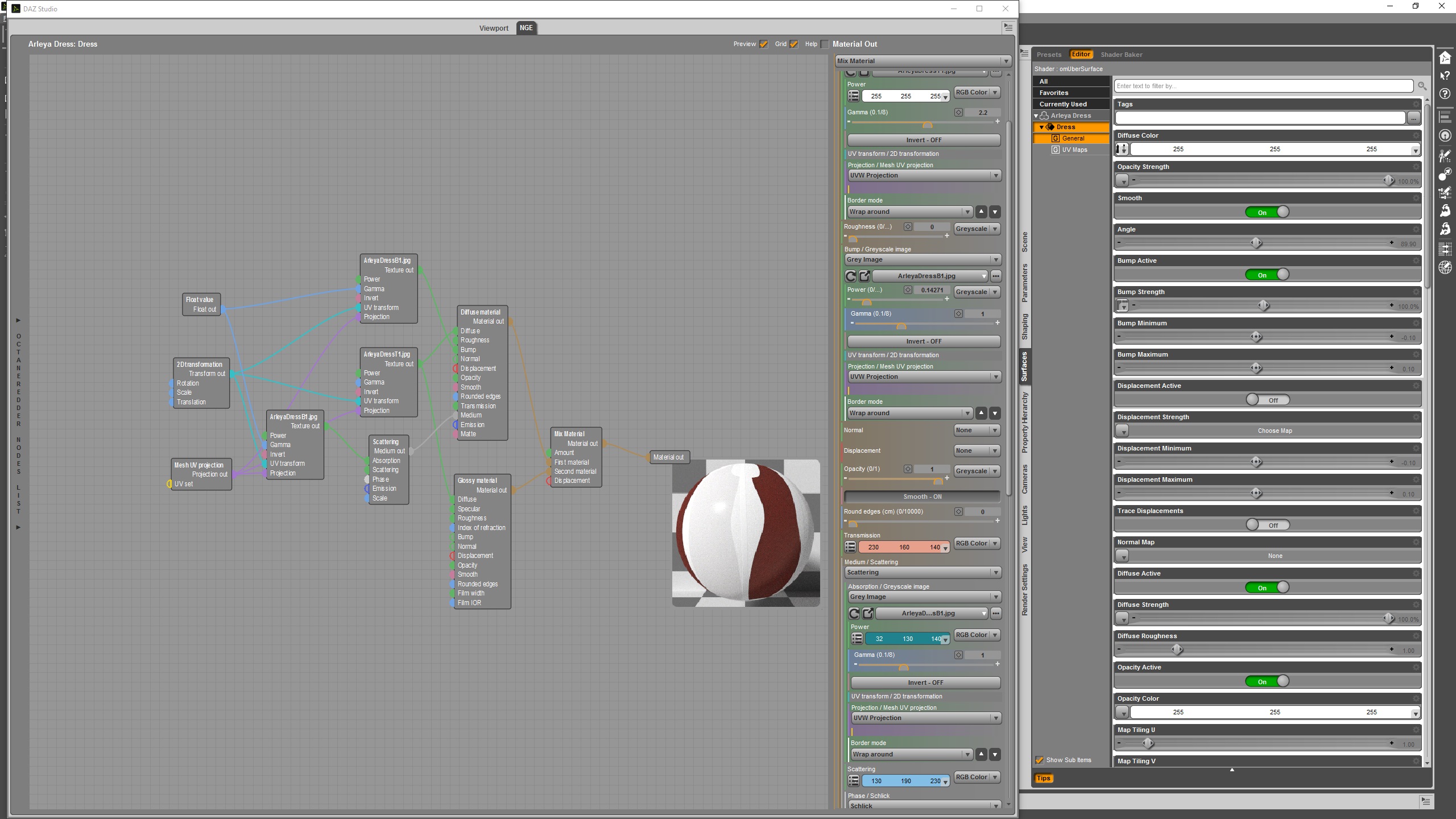Viewport: 1456px width, 819px height.
Task: Switch to the Viewport tab
Action: pyautogui.click(x=493, y=28)
